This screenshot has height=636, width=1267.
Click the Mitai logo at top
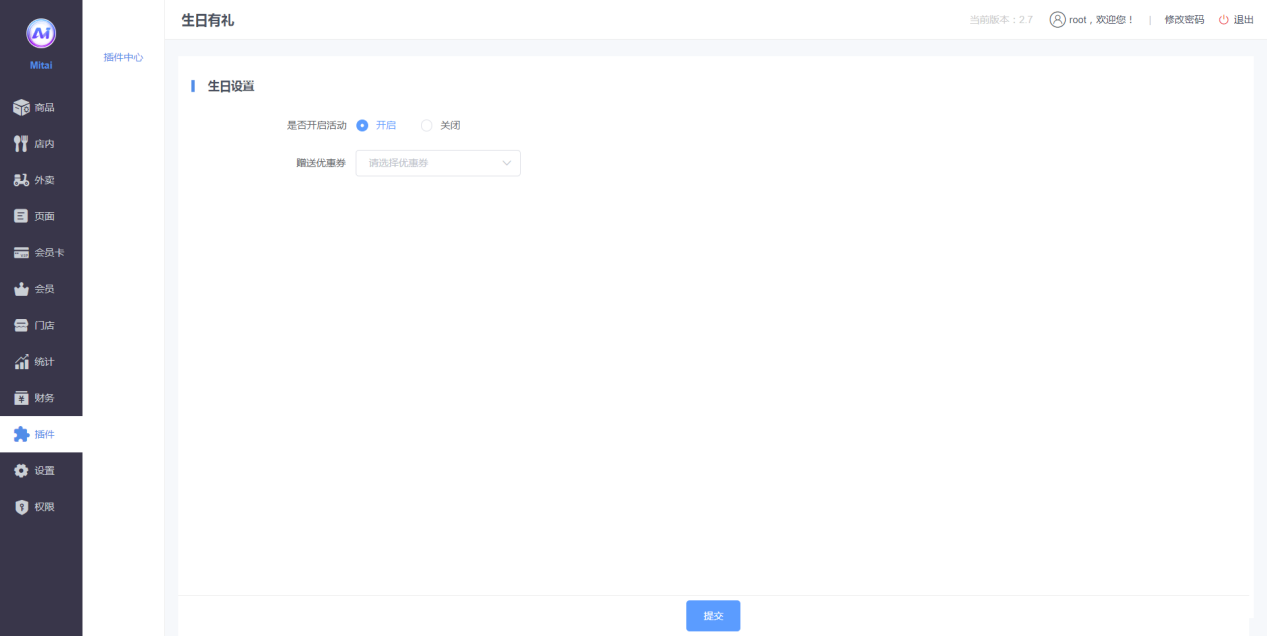point(41,34)
